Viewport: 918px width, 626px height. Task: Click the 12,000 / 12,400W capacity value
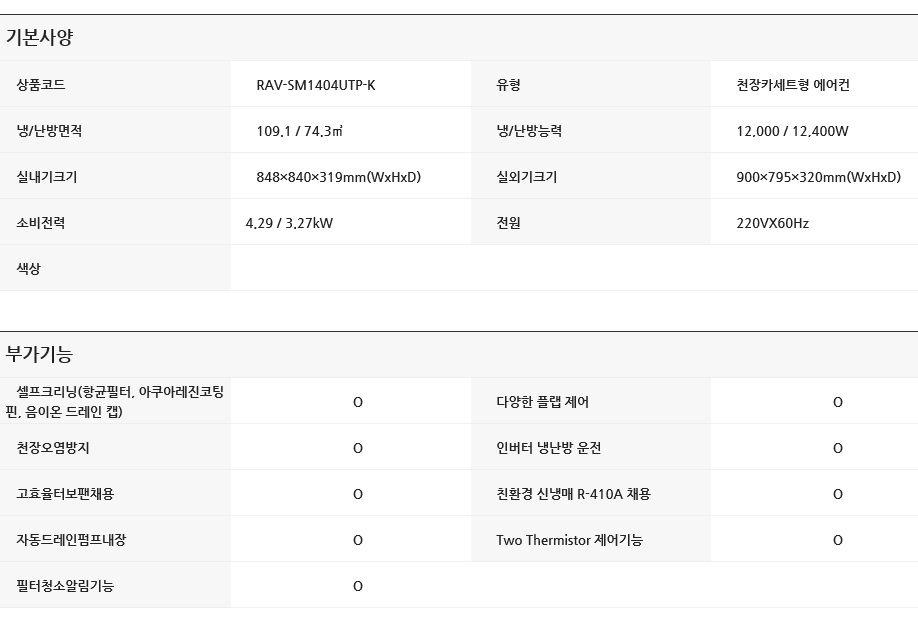792,131
